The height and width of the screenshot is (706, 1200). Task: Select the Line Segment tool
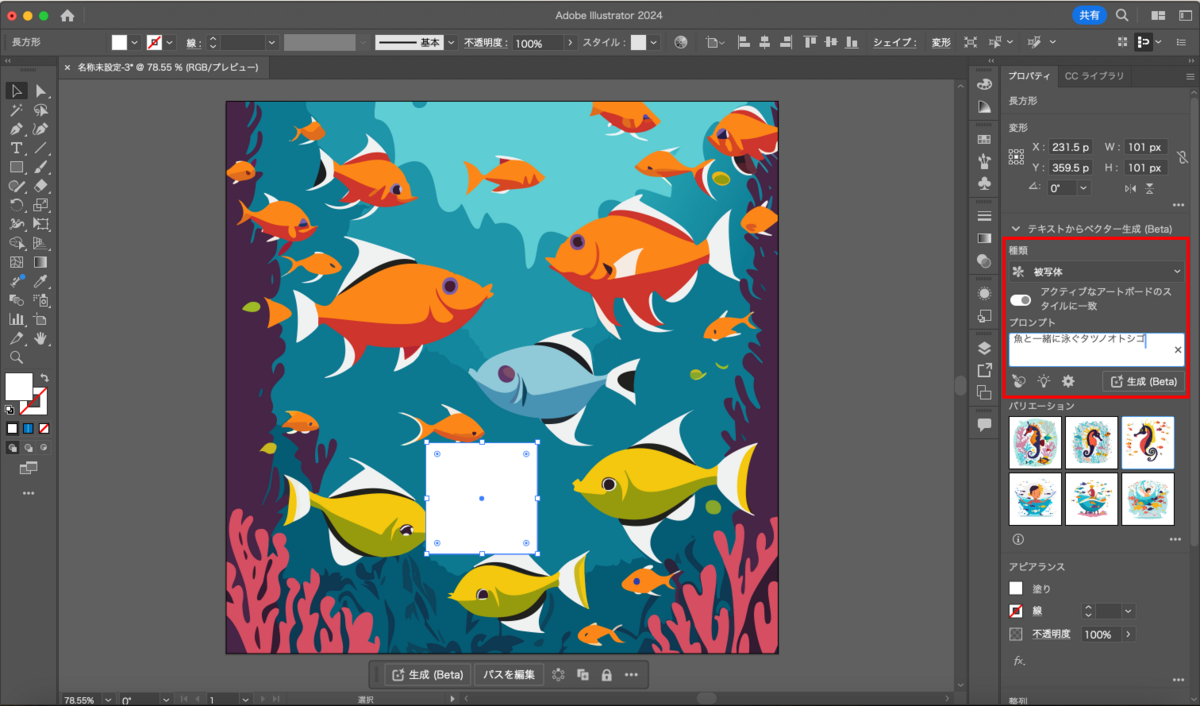pyautogui.click(x=41, y=148)
